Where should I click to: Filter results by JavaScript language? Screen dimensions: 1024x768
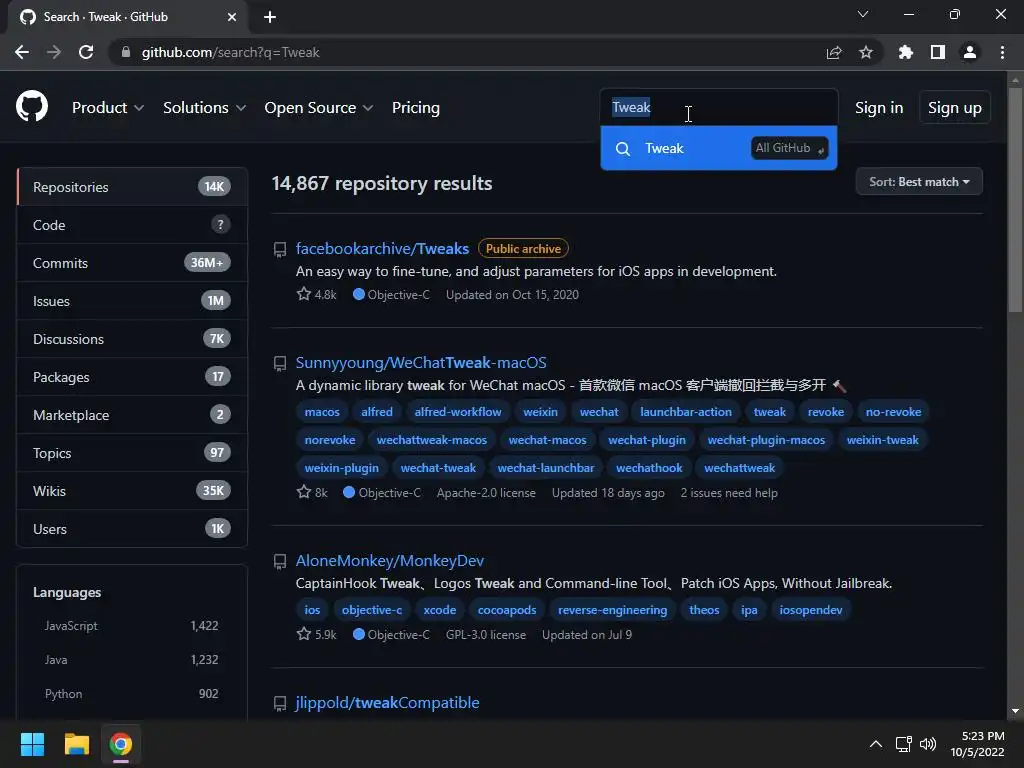pyautogui.click(x=131, y=626)
